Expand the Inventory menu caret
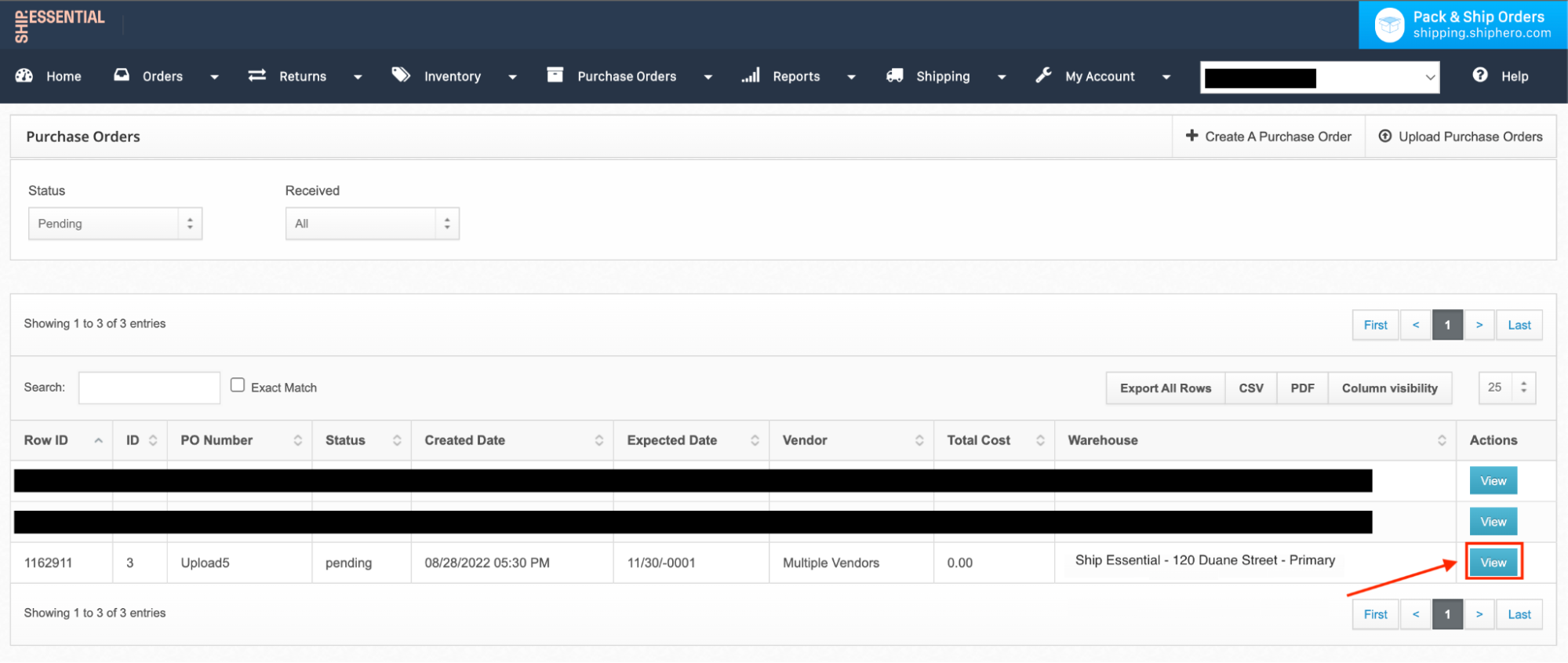 [512, 77]
